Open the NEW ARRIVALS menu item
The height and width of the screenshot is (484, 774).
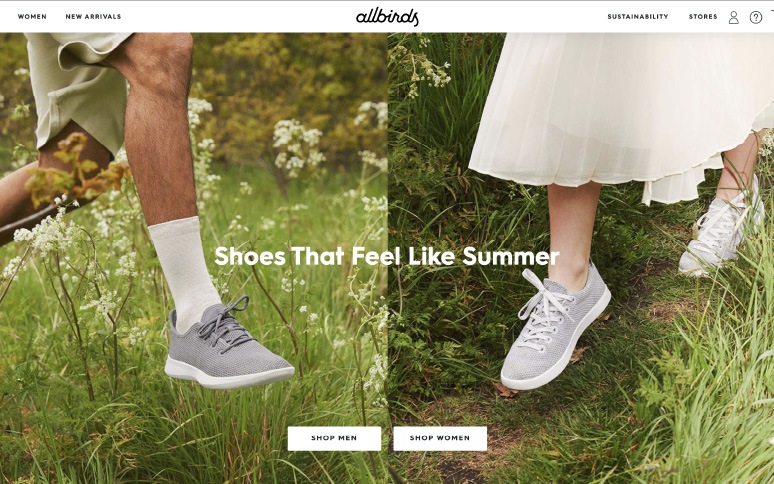tap(93, 17)
